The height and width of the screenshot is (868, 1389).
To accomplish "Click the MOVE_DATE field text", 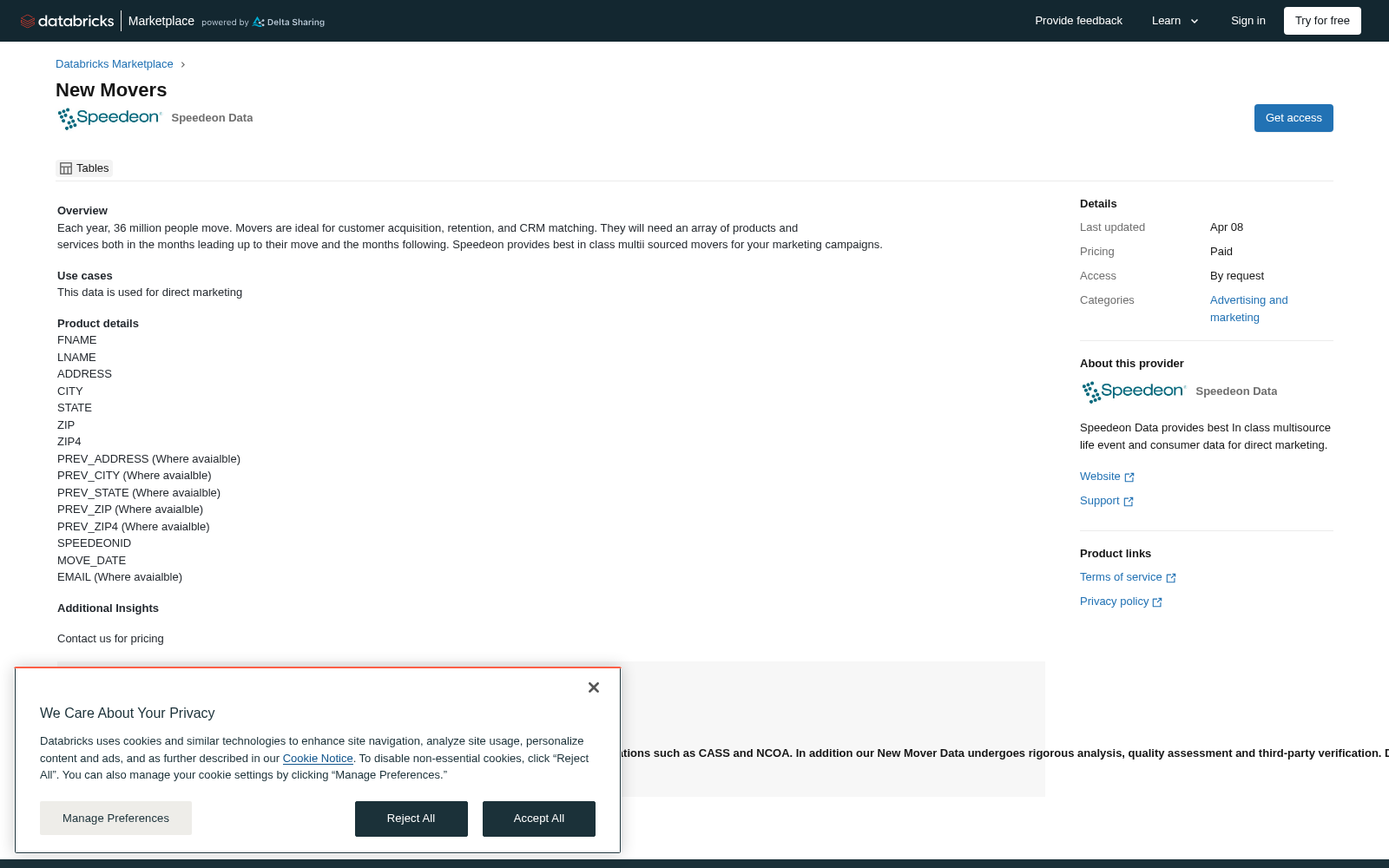I will 91,561.
